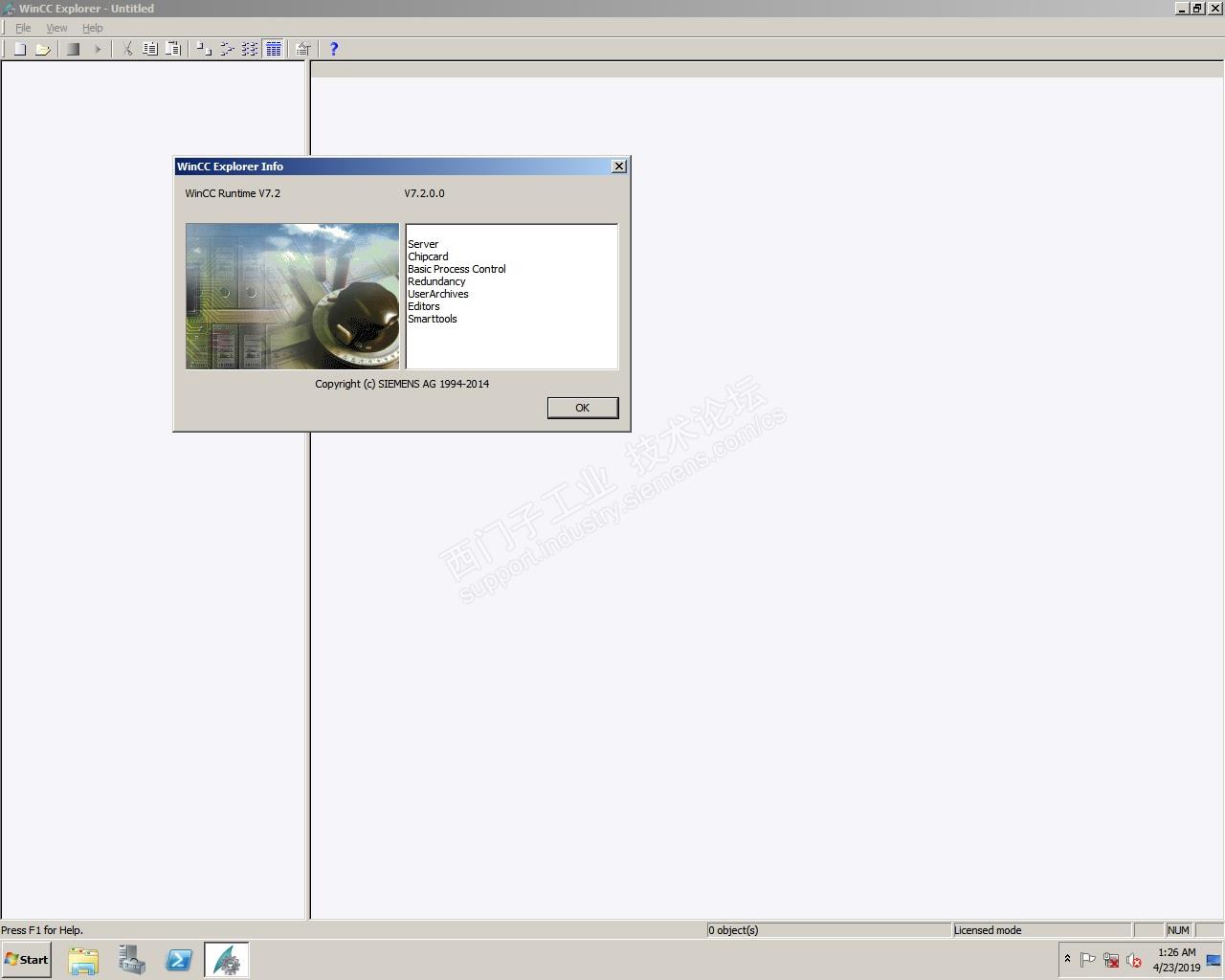The width and height of the screenshot is (1225, 980).
Task: Click the New project toolbar icon
Action: pos(20,49)
